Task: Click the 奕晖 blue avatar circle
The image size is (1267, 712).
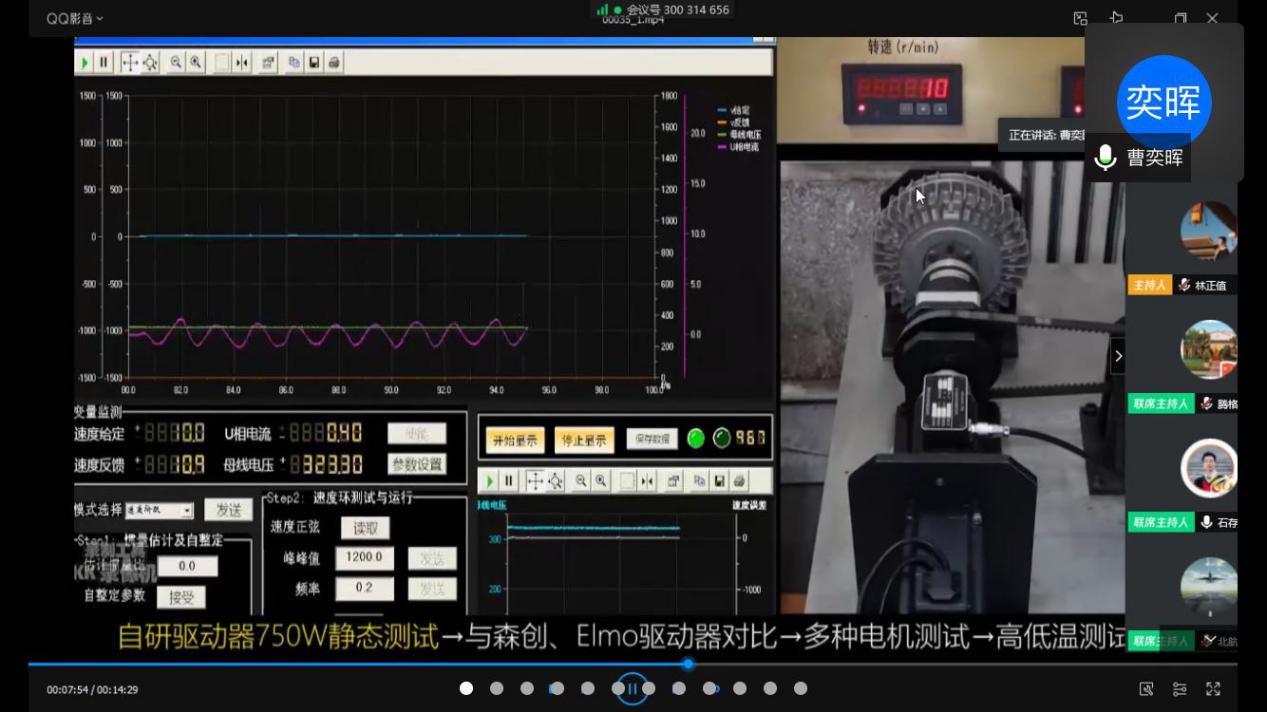Action: [x=1164, y=102]
